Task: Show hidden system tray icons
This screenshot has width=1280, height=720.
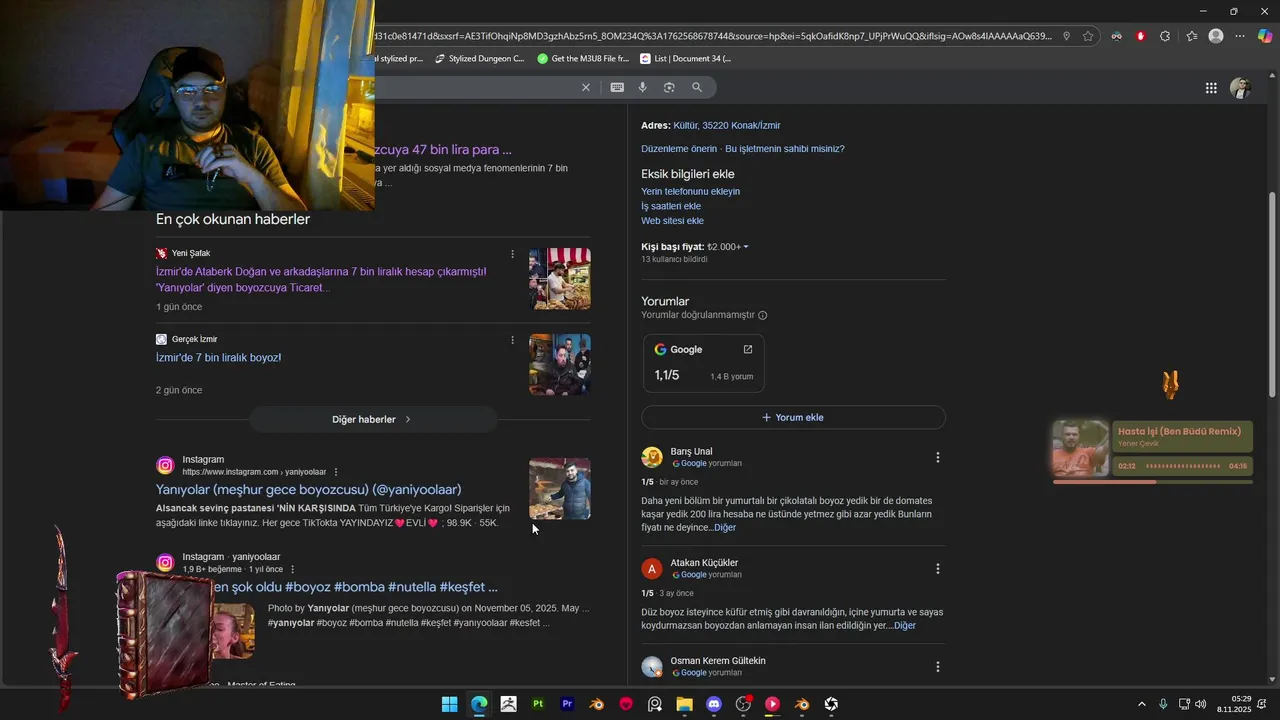Action: pyautogui.click(x=1142, y=704)
